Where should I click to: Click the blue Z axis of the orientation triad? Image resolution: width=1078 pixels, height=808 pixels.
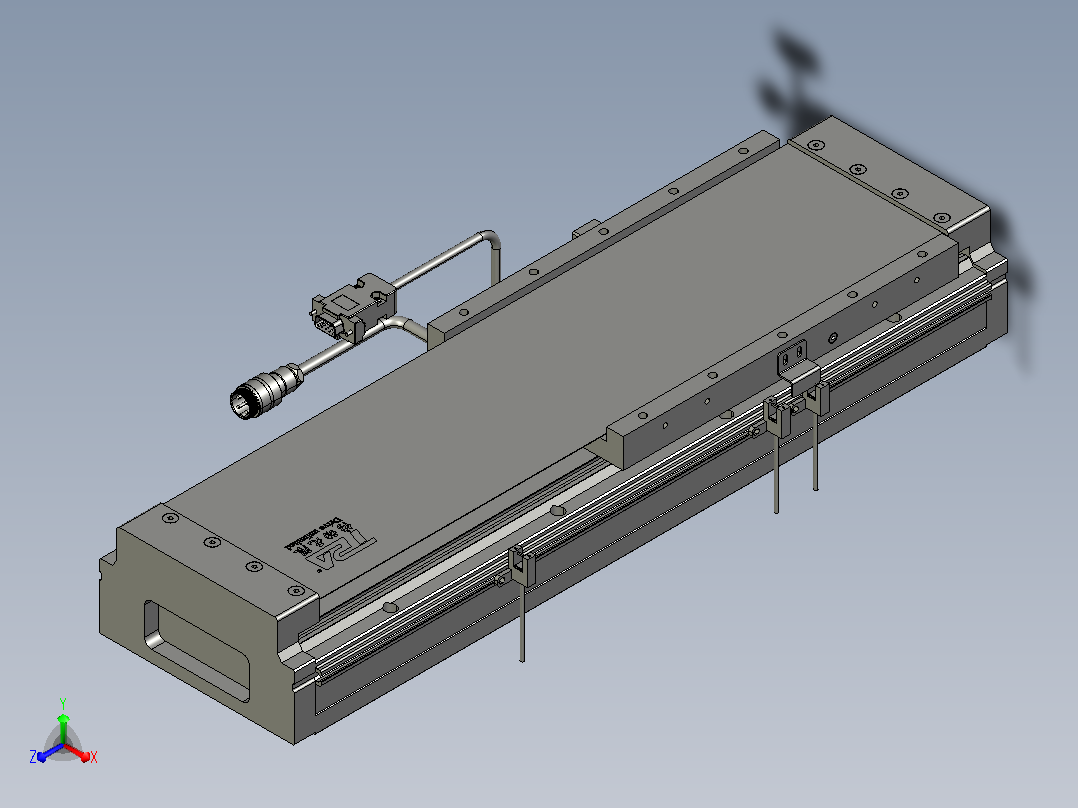(x=46, y=752)
